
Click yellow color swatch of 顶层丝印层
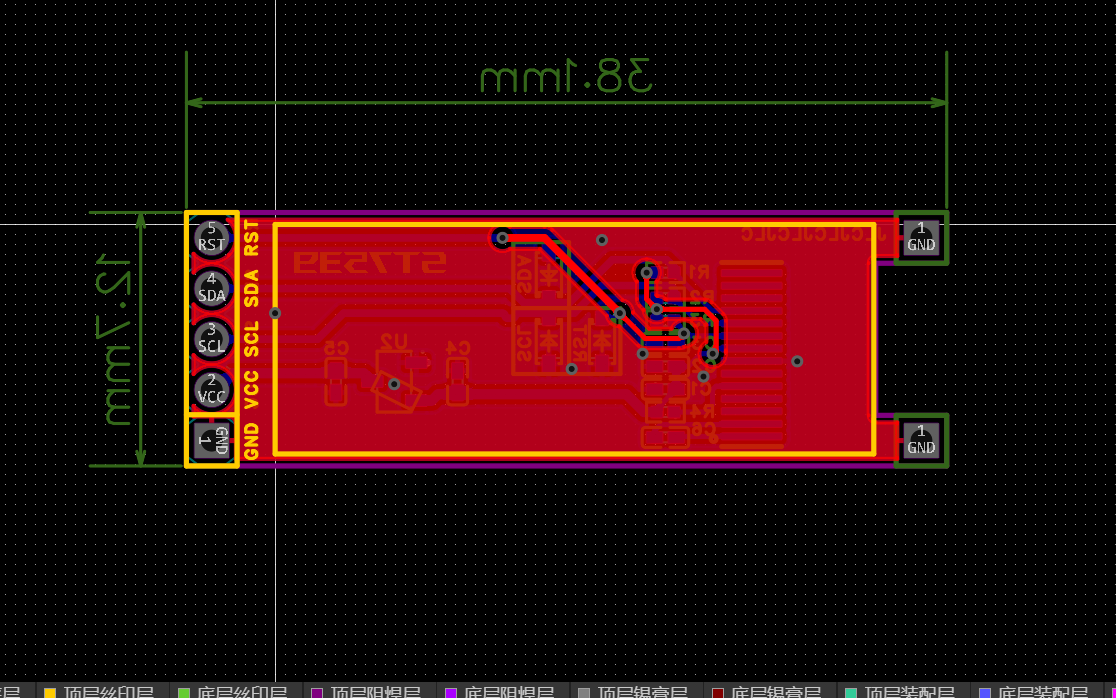click(50, 692)
